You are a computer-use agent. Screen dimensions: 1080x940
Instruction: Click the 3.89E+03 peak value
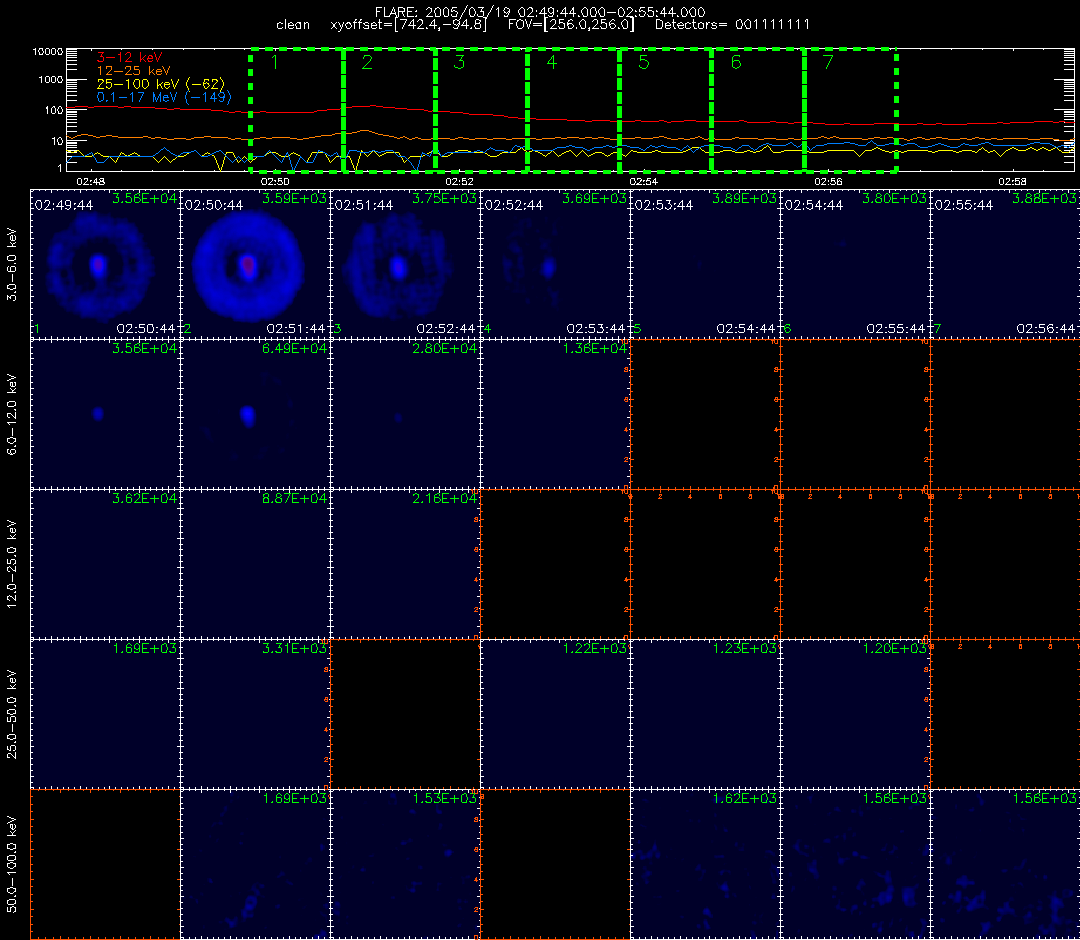745,198
